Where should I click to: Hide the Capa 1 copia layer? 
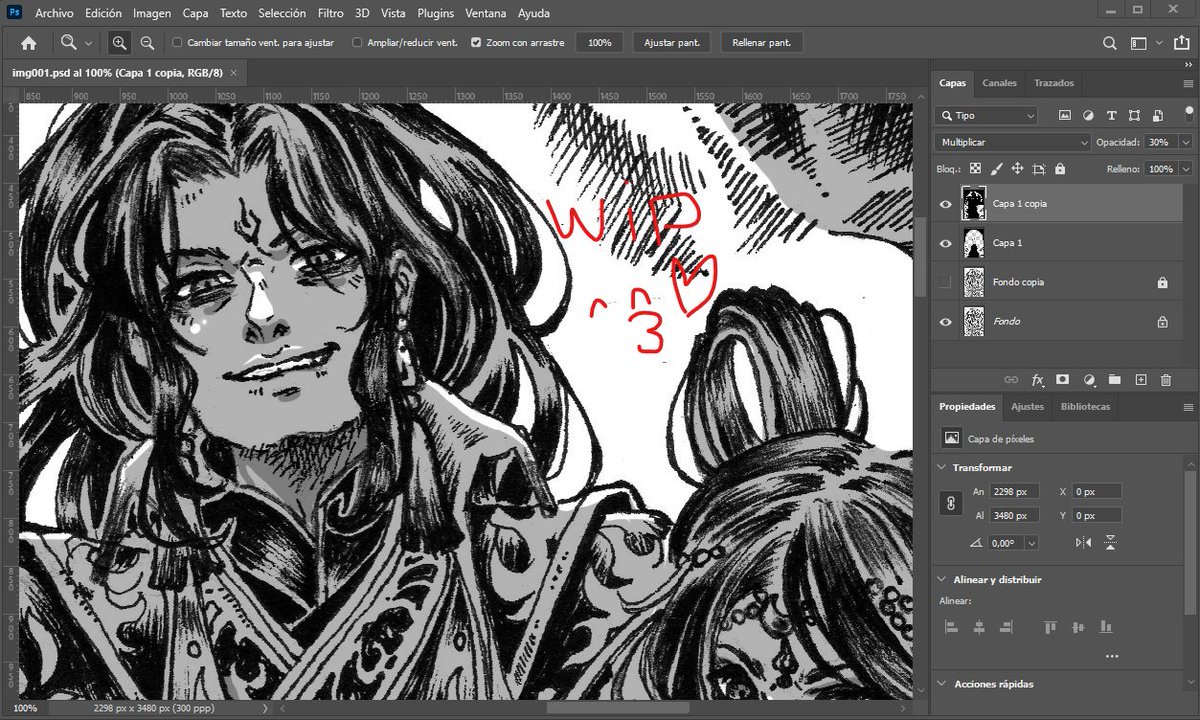945,204
